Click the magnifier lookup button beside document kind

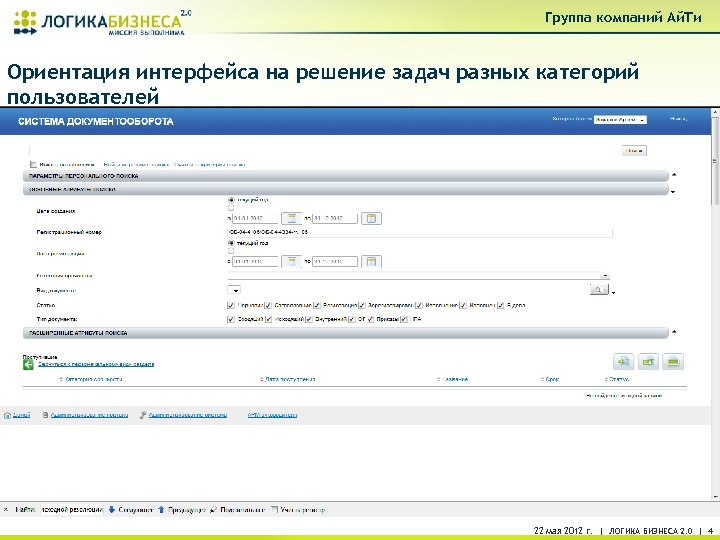[x=599, y=289]
